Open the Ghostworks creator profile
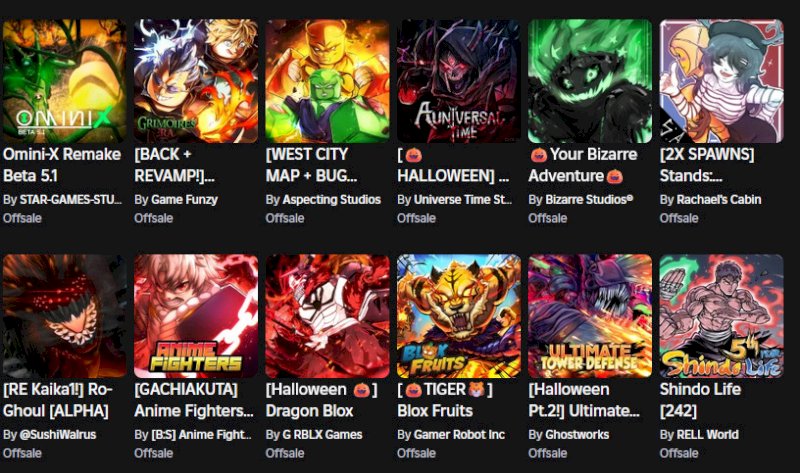The image size is (800, 473). (x=577, y=435)
